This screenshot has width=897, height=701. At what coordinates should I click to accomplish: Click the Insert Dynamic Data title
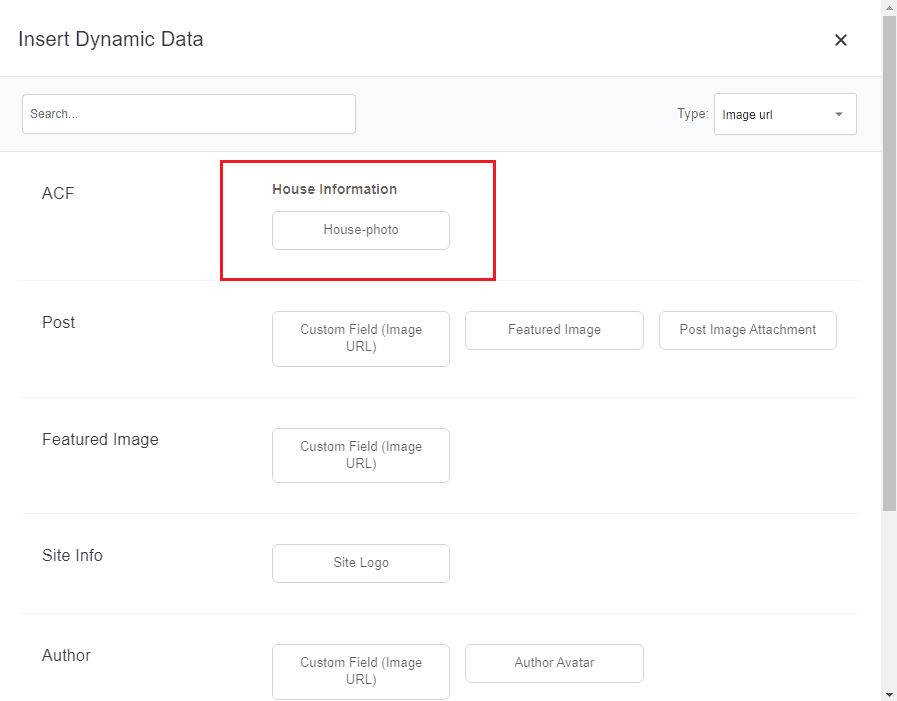[110, 40]
